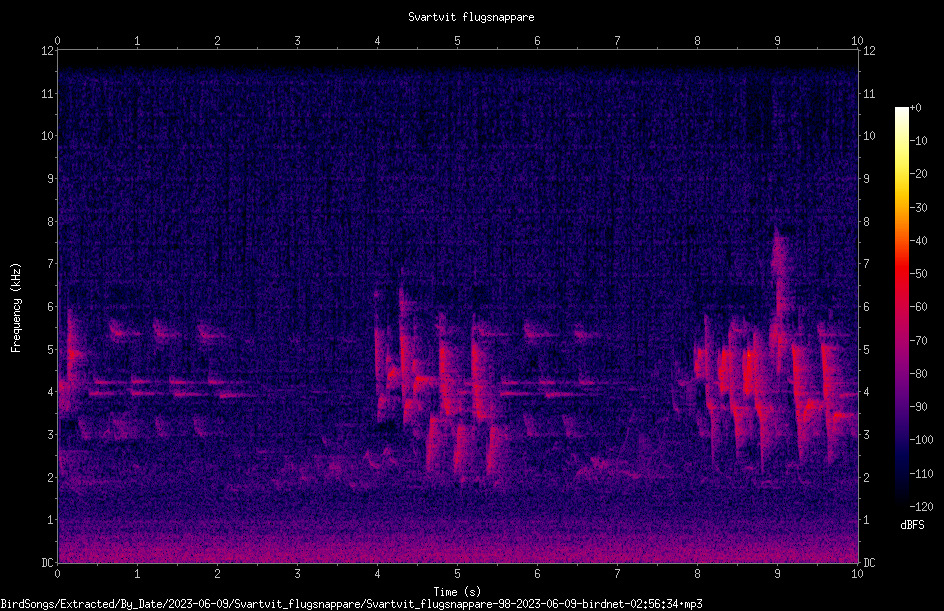
Task: Click the '3' tick label on the bottom time axis
Action: pos(297,574)
